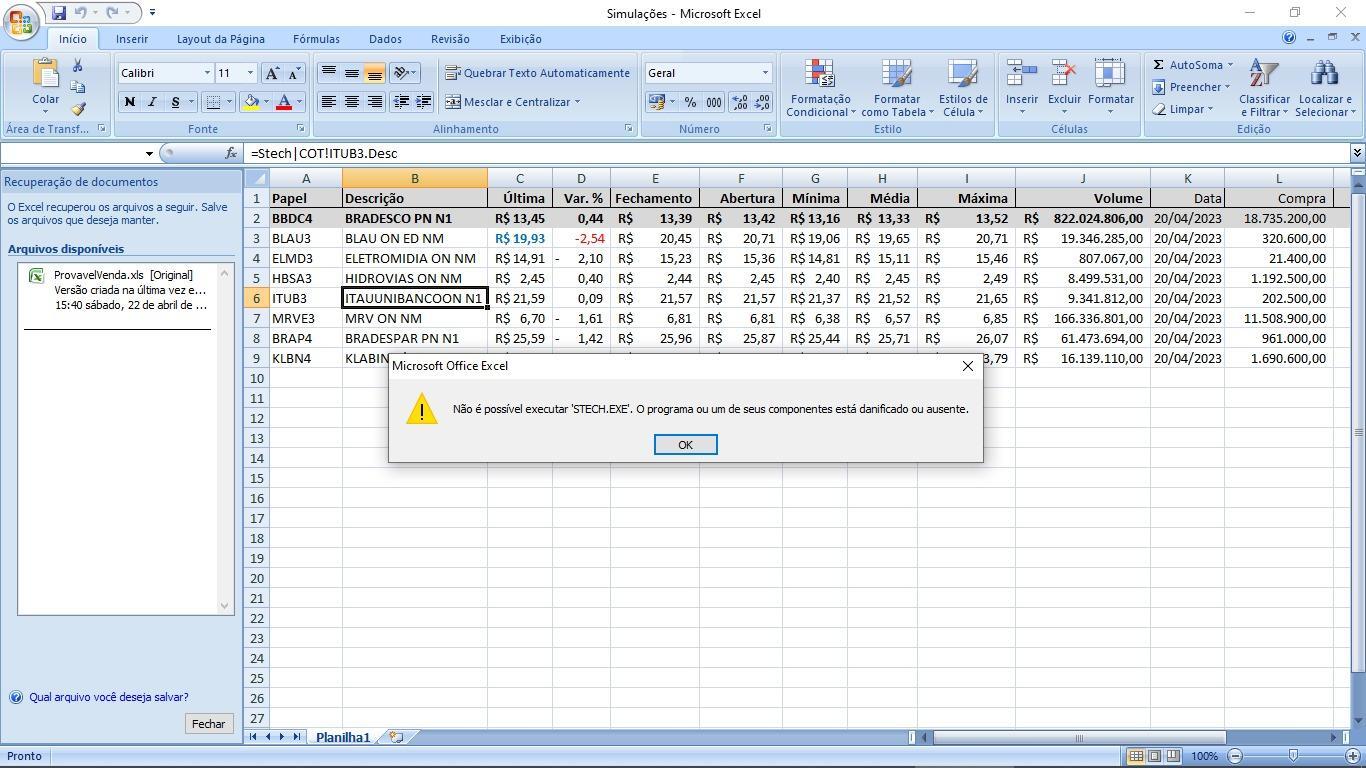Viewport: 1366px width, 768px height.
Task: Click the Name Box dropdown arrow
Action: (149, 153)
